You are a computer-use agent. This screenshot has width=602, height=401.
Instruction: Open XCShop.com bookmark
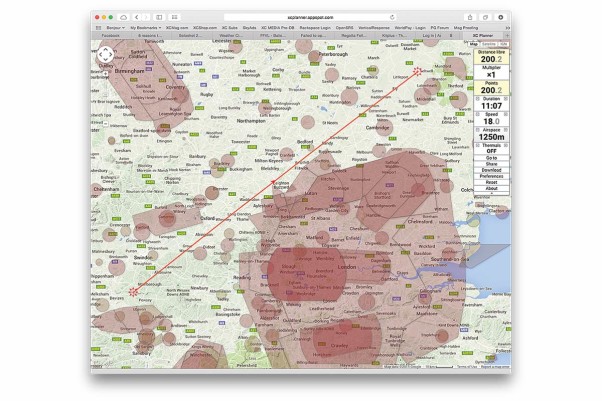click(205, 28)
